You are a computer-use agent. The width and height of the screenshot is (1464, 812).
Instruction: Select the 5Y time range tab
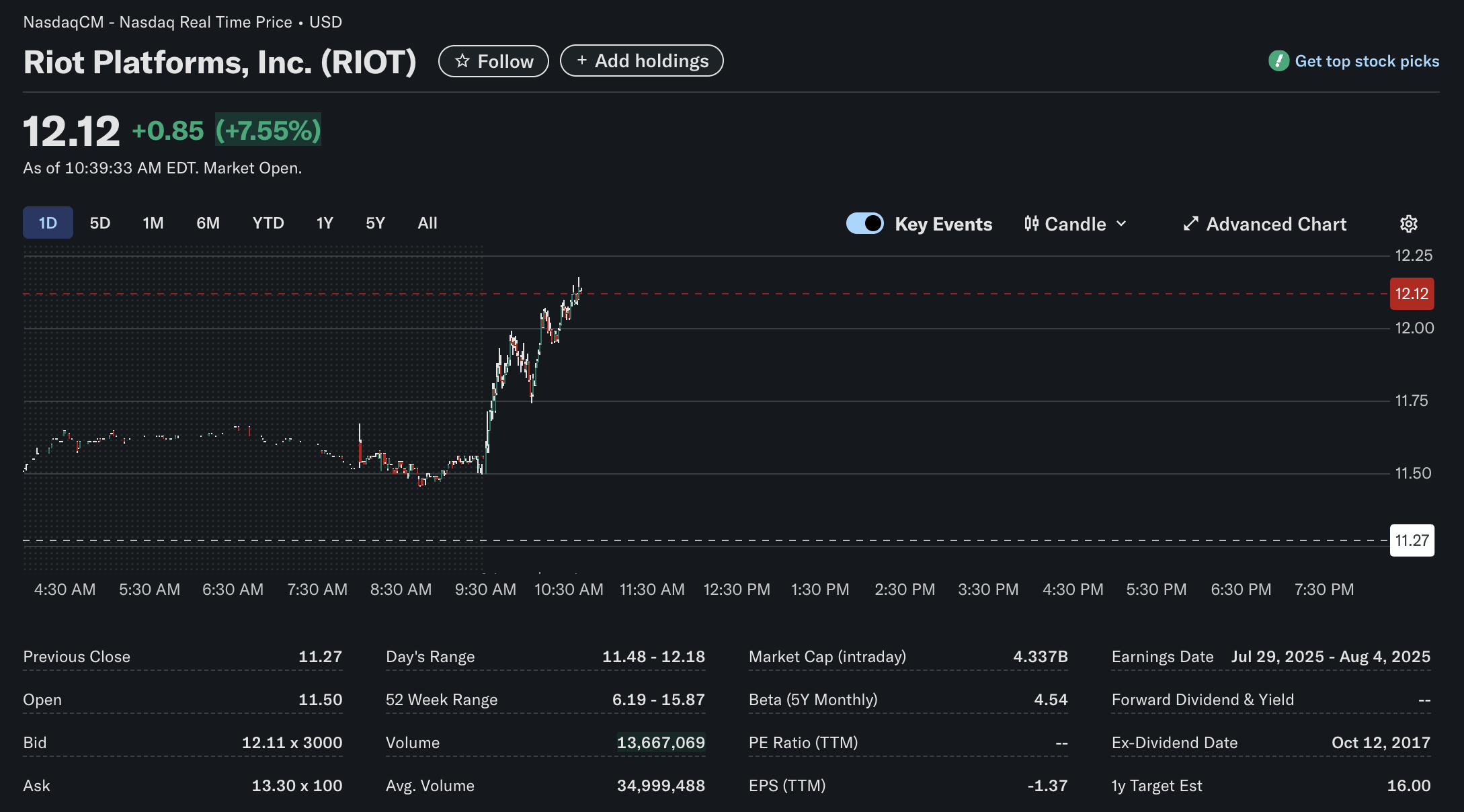pyautogui.click(x=375, y=222)
